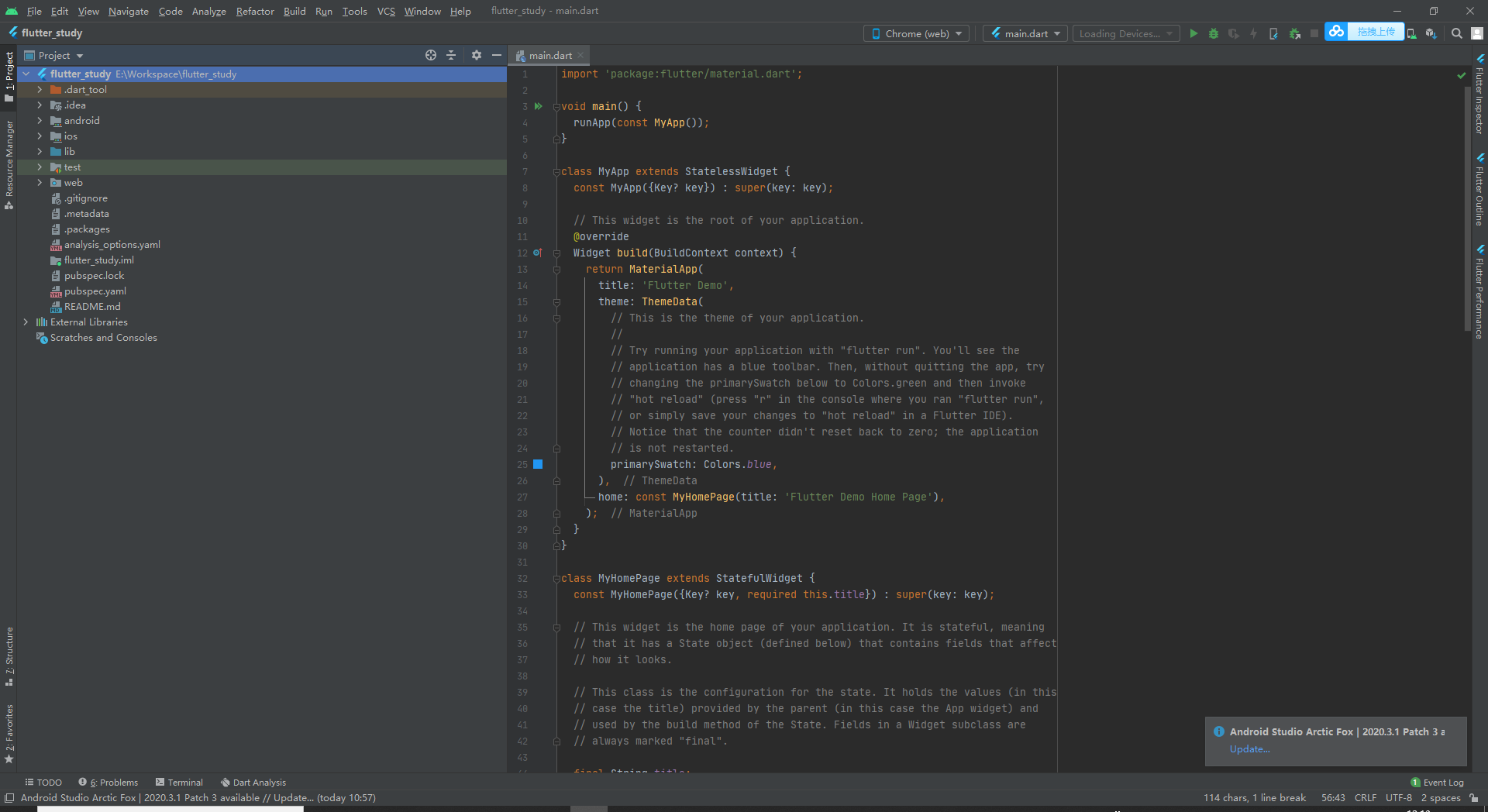Stop the running process square icon

click(1314, 33)
